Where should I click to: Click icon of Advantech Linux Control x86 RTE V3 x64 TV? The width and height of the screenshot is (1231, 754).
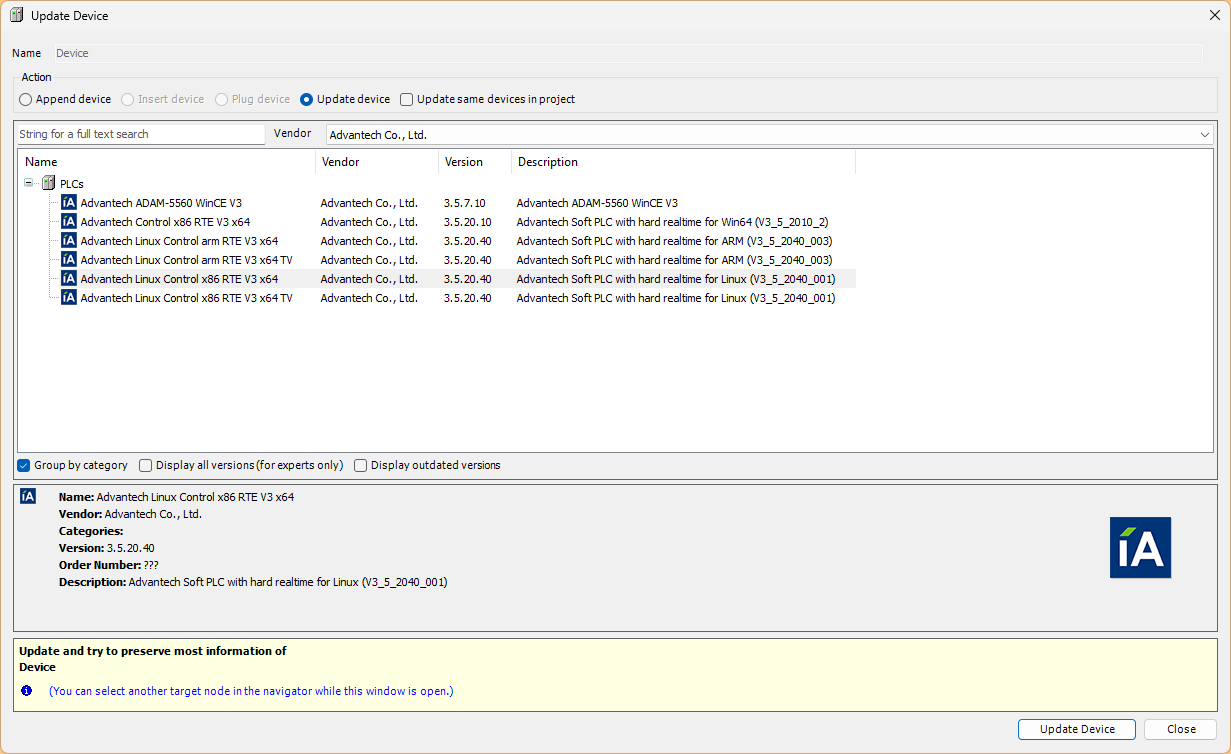coord(68,298)
